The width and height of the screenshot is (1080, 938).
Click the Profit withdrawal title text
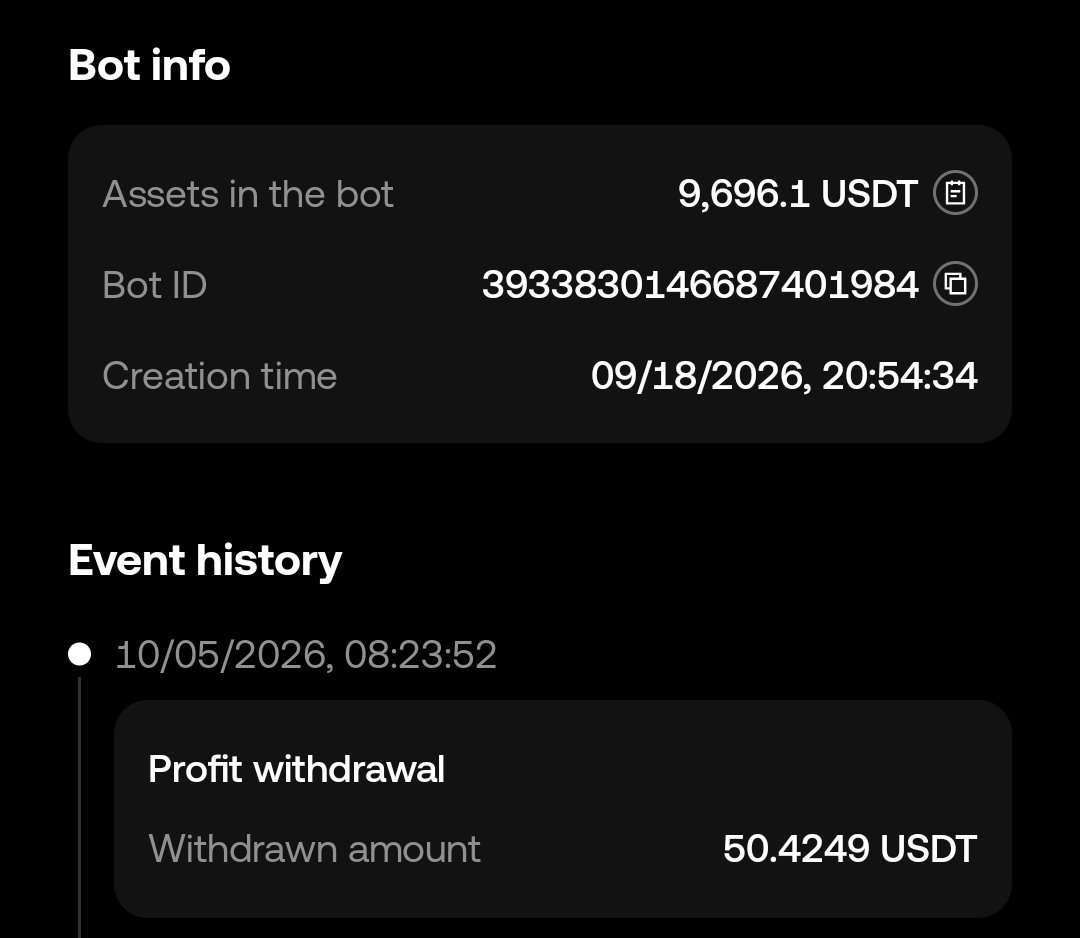(x=297, y=769)
